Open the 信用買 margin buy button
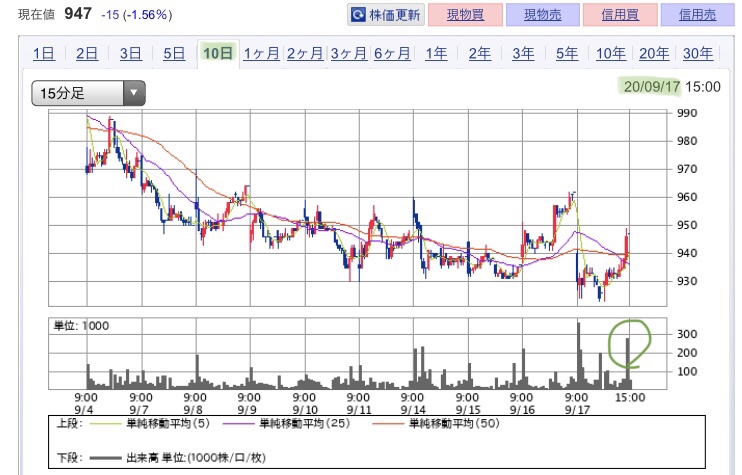This screenshot has width=742, height=475. (620, 15)
